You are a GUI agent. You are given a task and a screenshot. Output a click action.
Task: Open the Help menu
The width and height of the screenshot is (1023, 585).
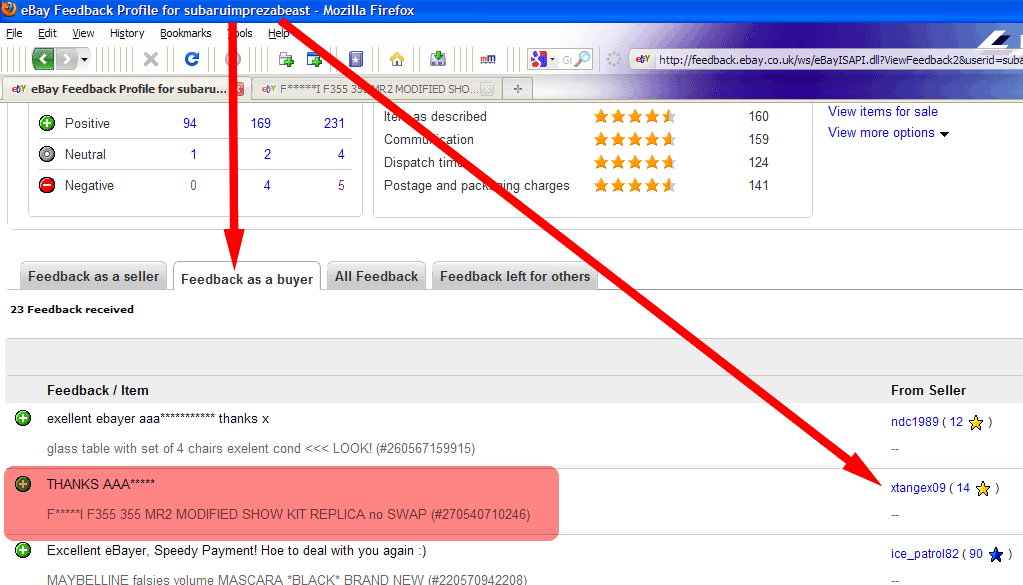(x=279, y=33)
